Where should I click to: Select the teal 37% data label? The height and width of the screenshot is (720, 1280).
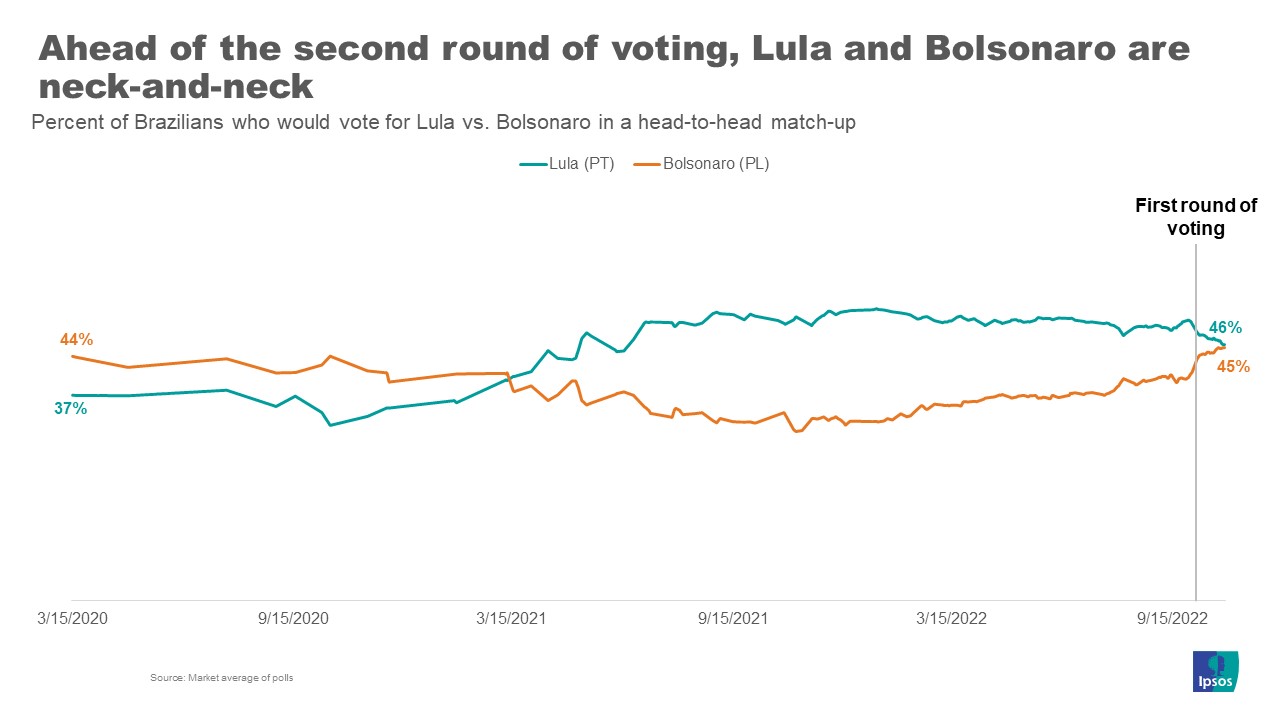pos(71,408)
